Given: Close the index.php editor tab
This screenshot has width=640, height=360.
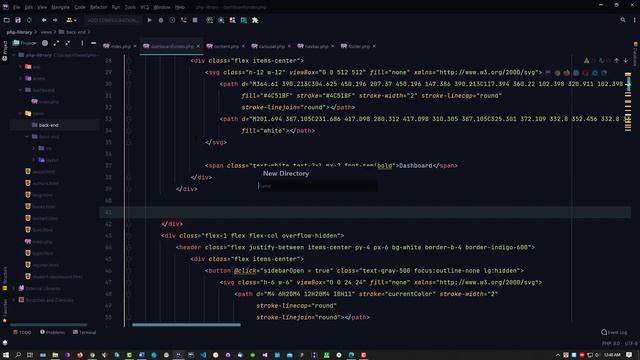Looking at the screenshot, I should click(x=135, y=46).
